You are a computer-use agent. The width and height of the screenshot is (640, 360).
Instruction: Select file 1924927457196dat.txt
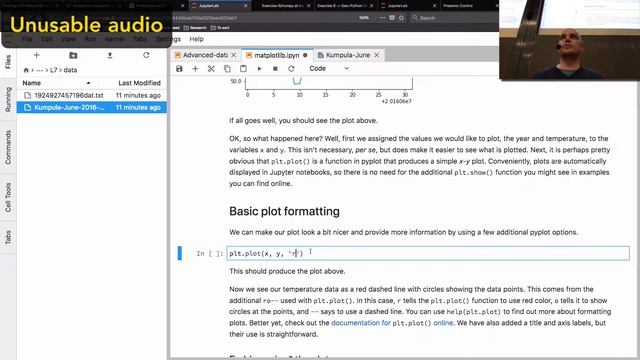click(x=92, y=95)
